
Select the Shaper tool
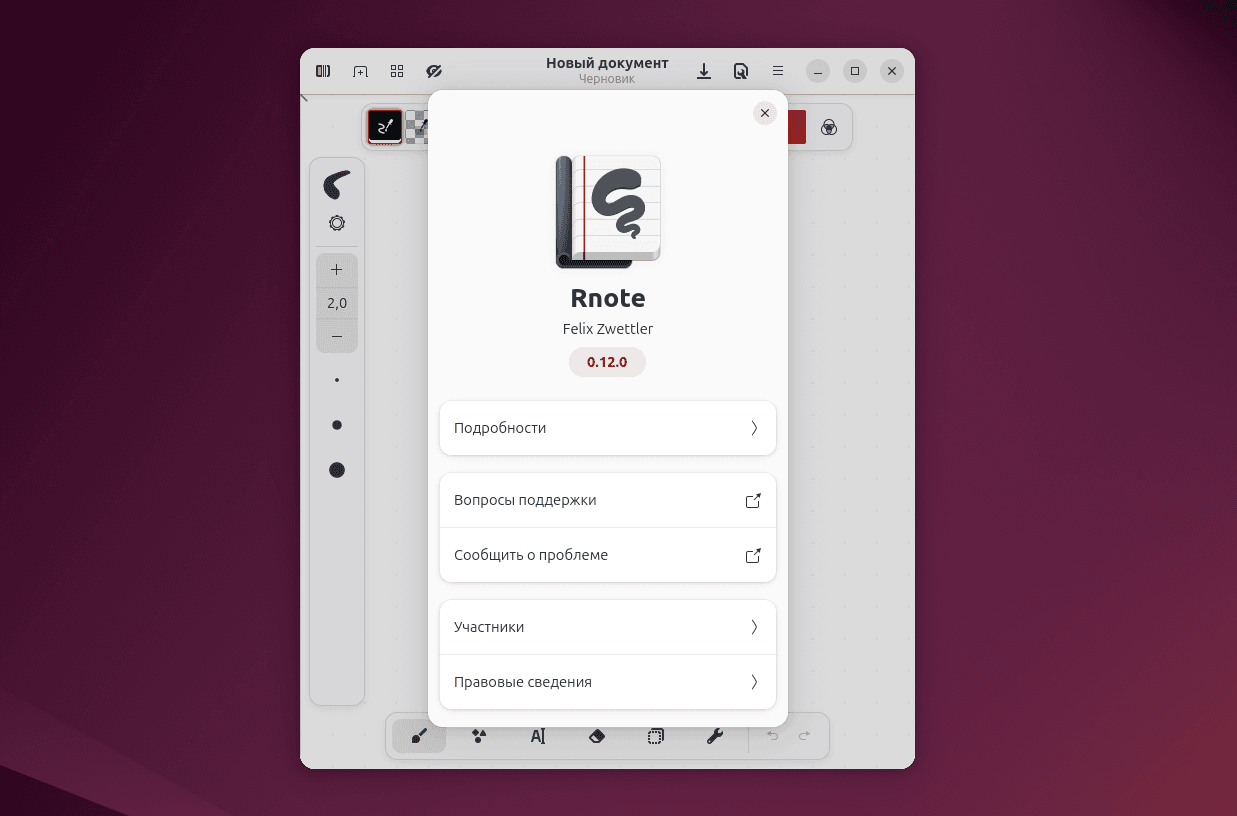coord(479,736)
